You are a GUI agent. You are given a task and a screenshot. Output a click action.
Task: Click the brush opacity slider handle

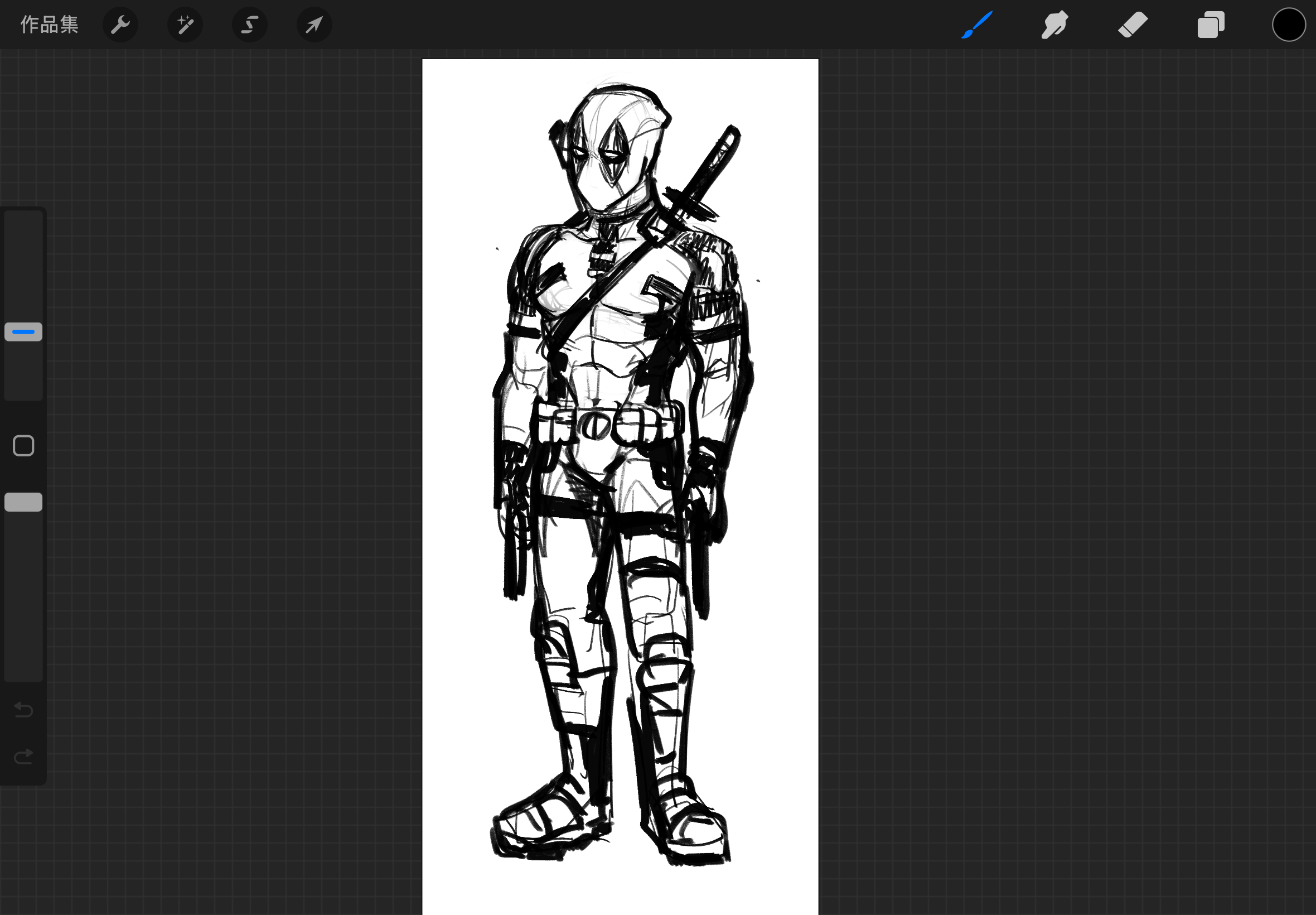click(23, 502)
